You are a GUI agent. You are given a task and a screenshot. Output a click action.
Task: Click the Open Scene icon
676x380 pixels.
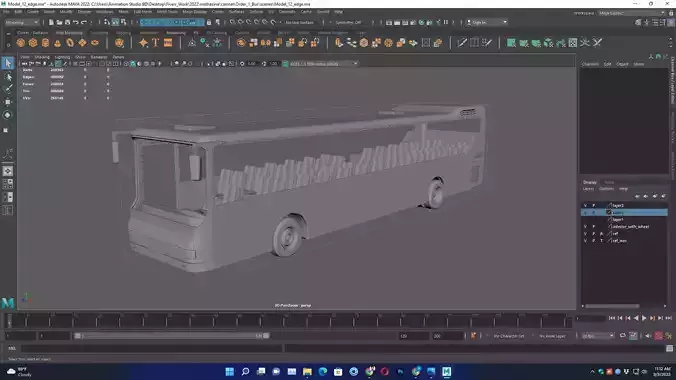point(59,22)
